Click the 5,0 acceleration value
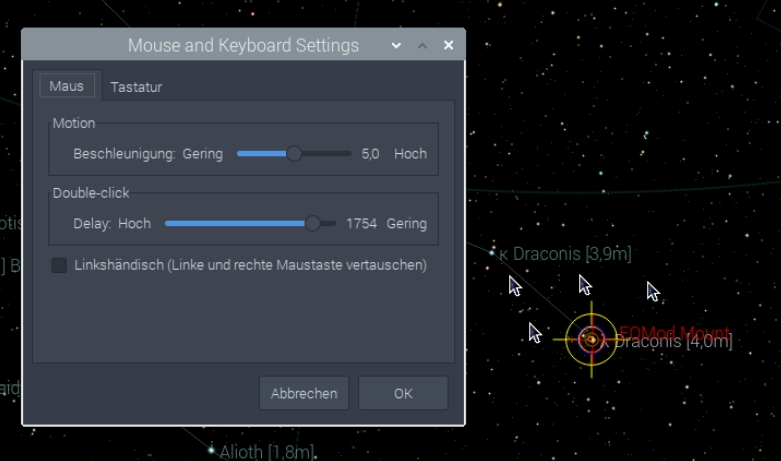This screenshot has width=781, height=461. 370,154
